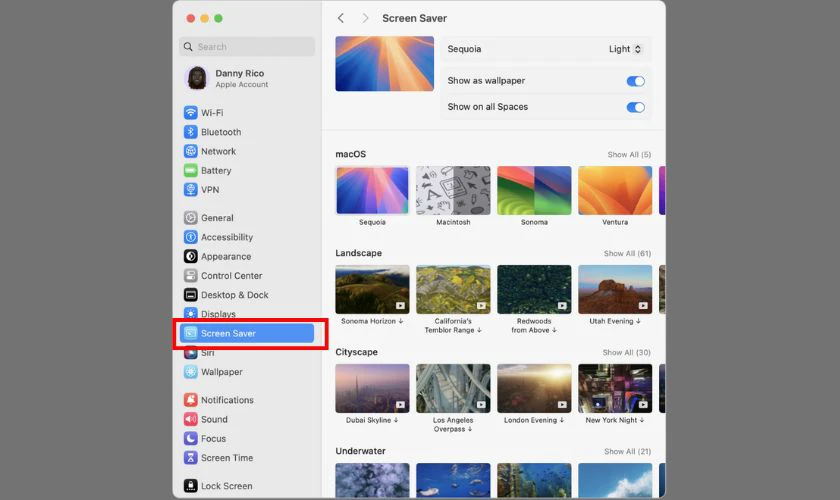Open the Siri sidebar item
Image resolution: width=840 pixels, height=500 pixels.
(208, 353)
